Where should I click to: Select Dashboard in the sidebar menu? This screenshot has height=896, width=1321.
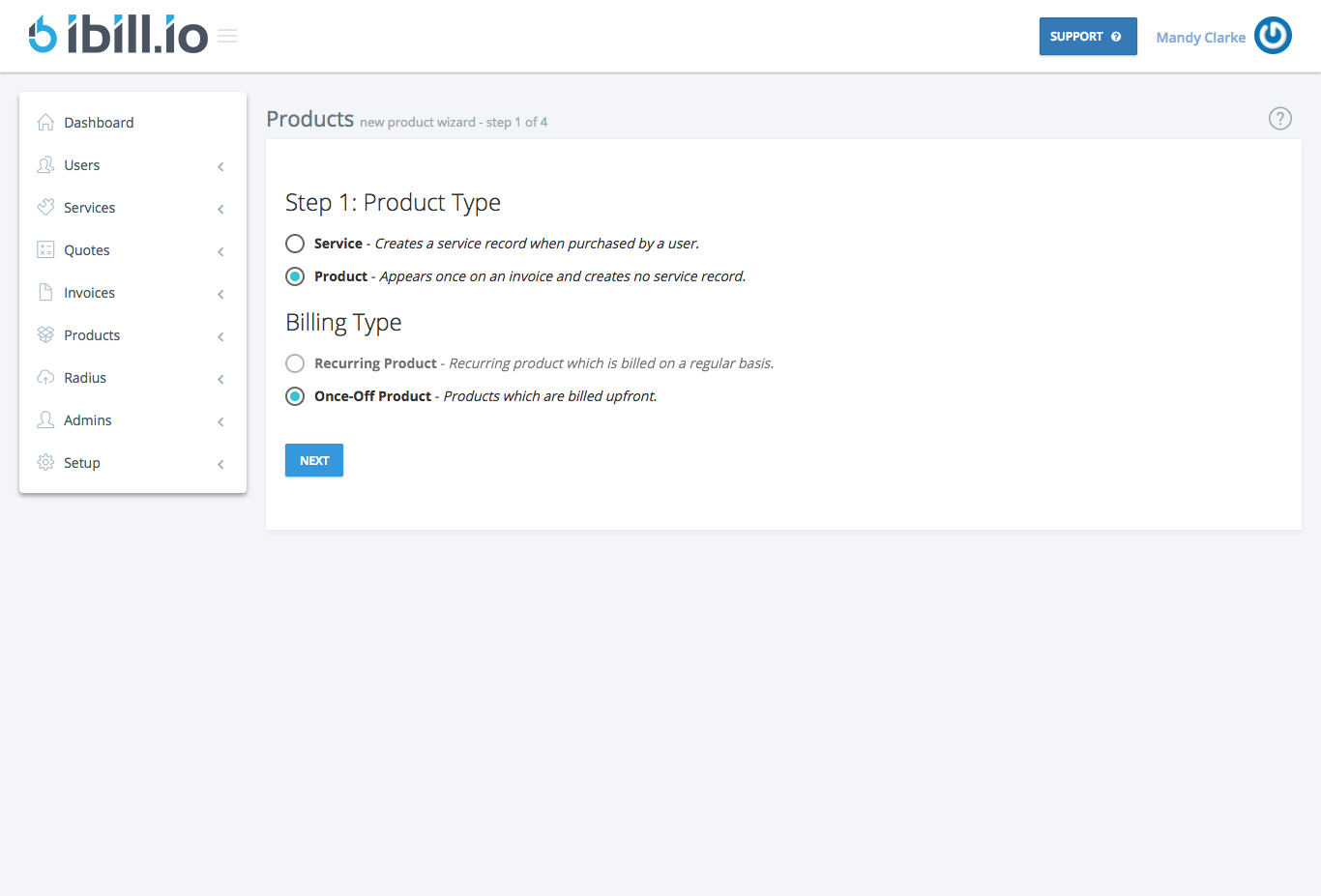click(99, 122)
